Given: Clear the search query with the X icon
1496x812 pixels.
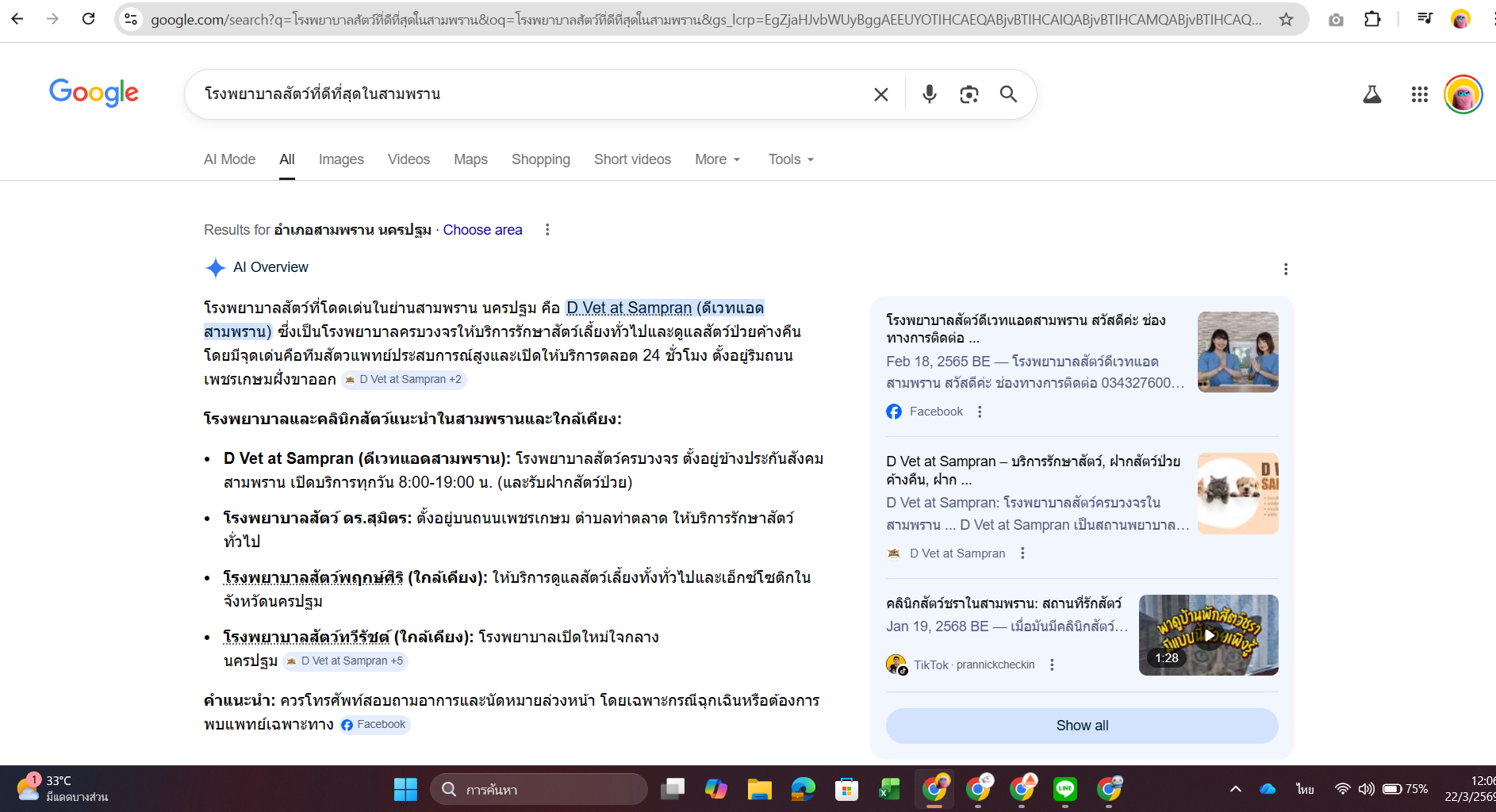Looking at the screenshot, I should pos(880,94).
